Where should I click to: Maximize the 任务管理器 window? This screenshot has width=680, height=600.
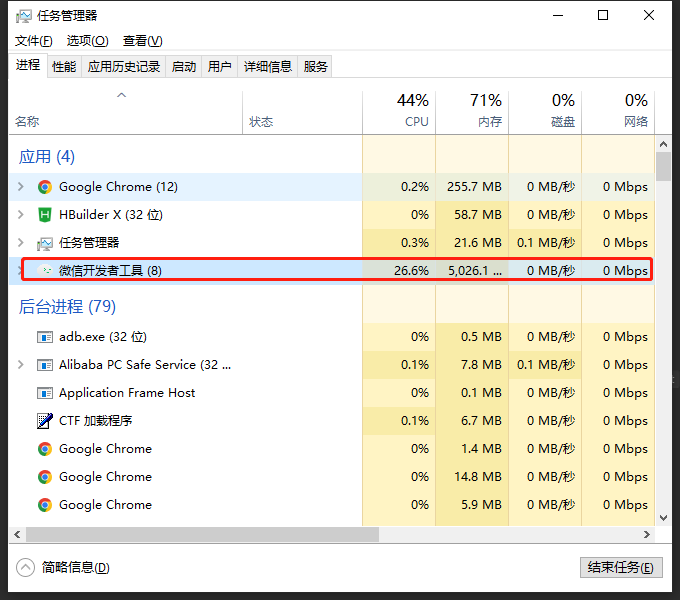[603, 16]
